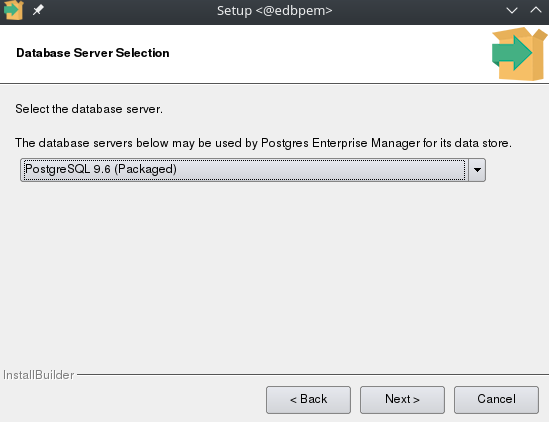Click the Database Server Selection heading
Viewport: 549px width, 422px height.
pos(93,53)
